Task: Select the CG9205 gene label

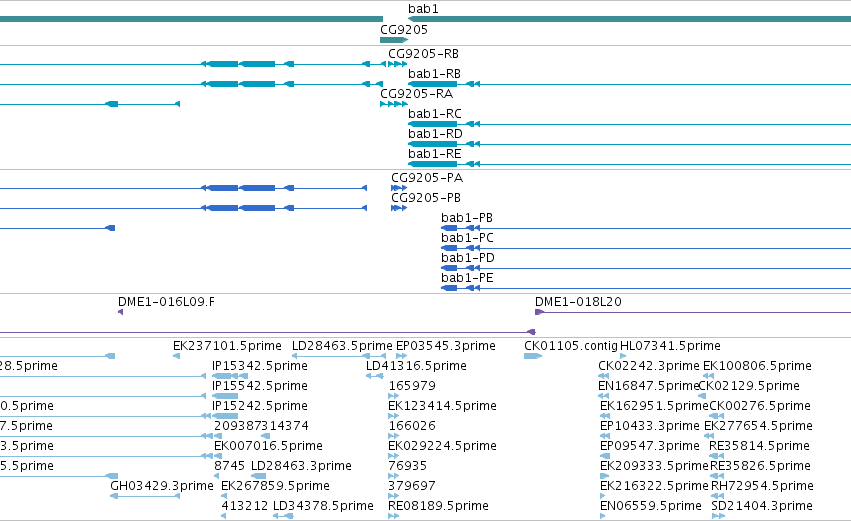Action: [x=404, y=29]
